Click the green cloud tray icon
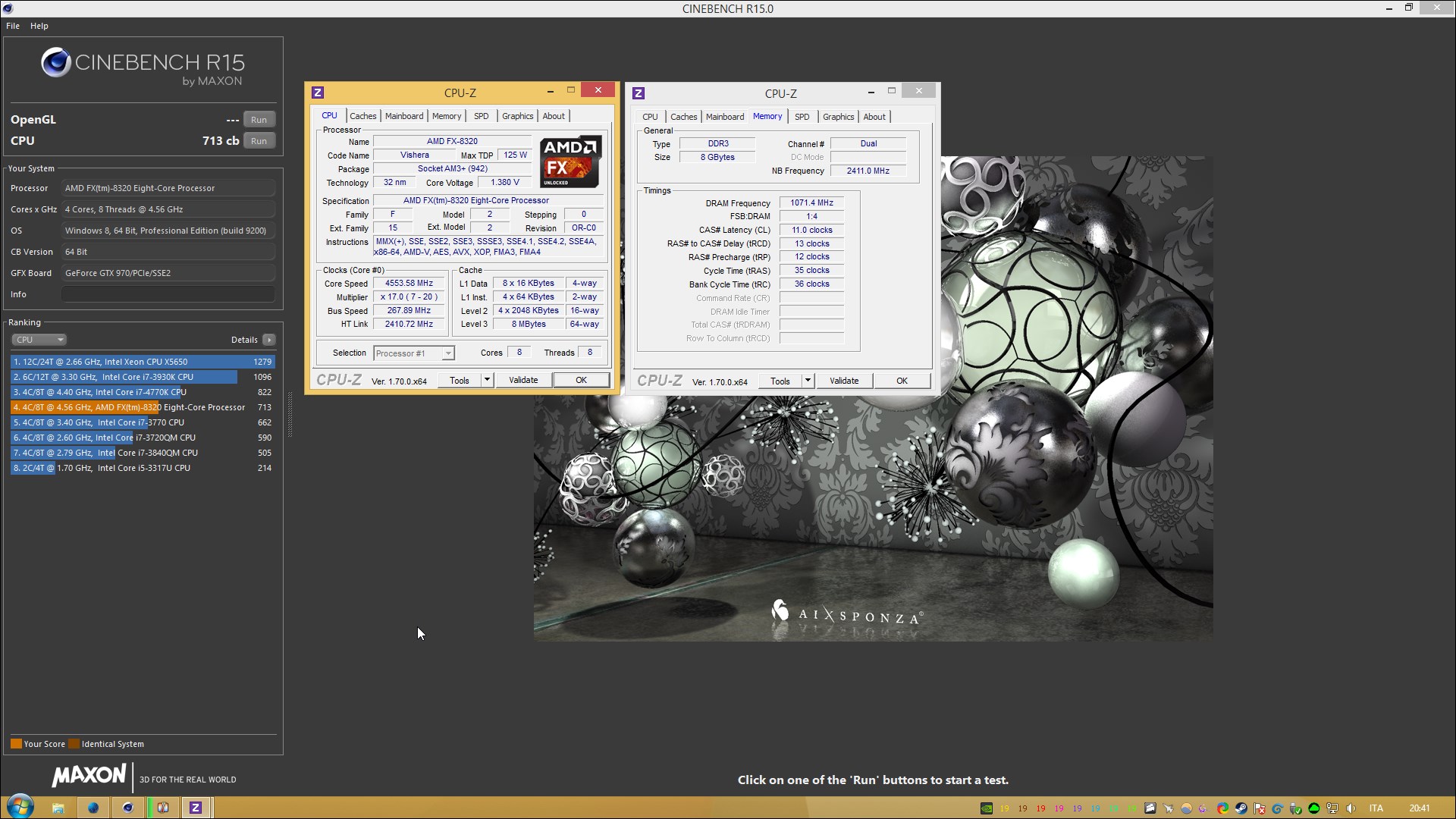Screen dimensions: 1456x819 tap(1314, 808)
